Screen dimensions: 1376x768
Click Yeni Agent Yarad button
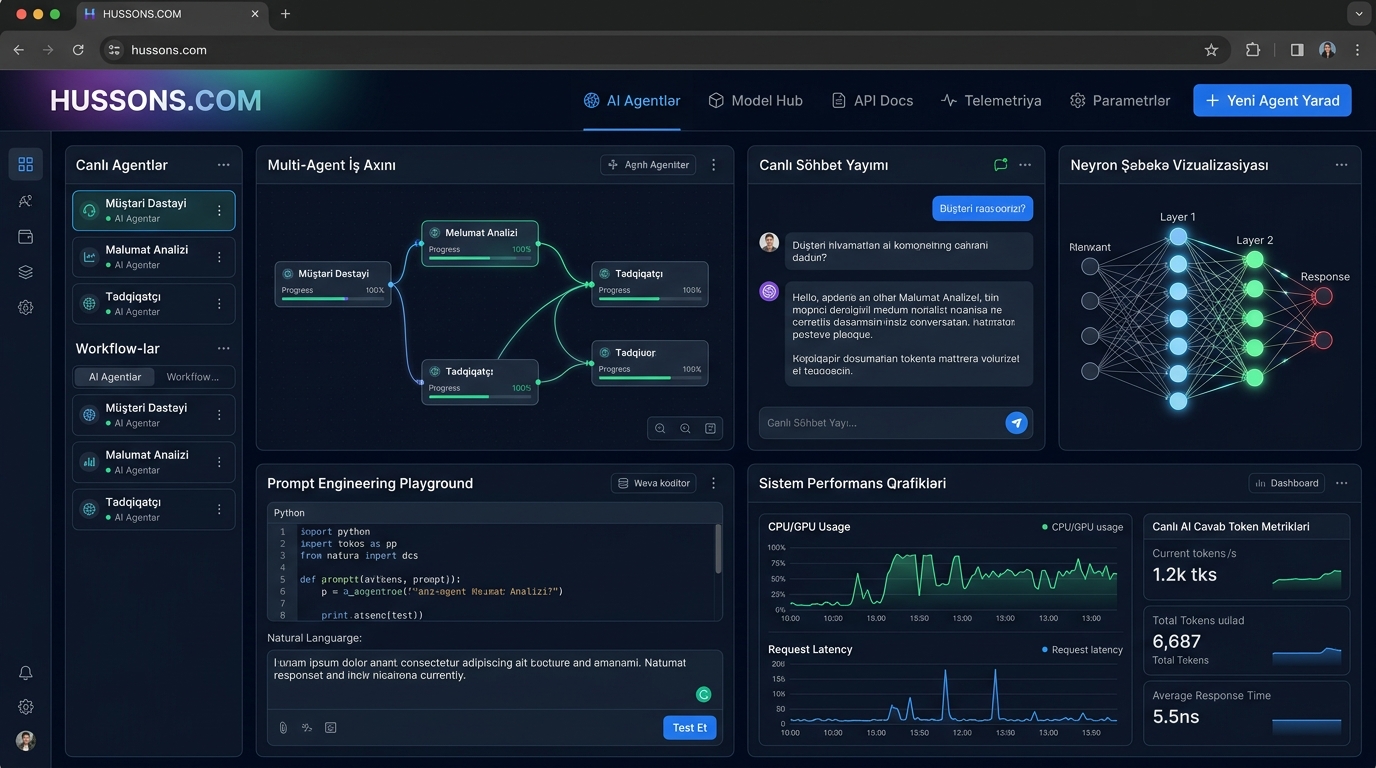coord(1272,101)
